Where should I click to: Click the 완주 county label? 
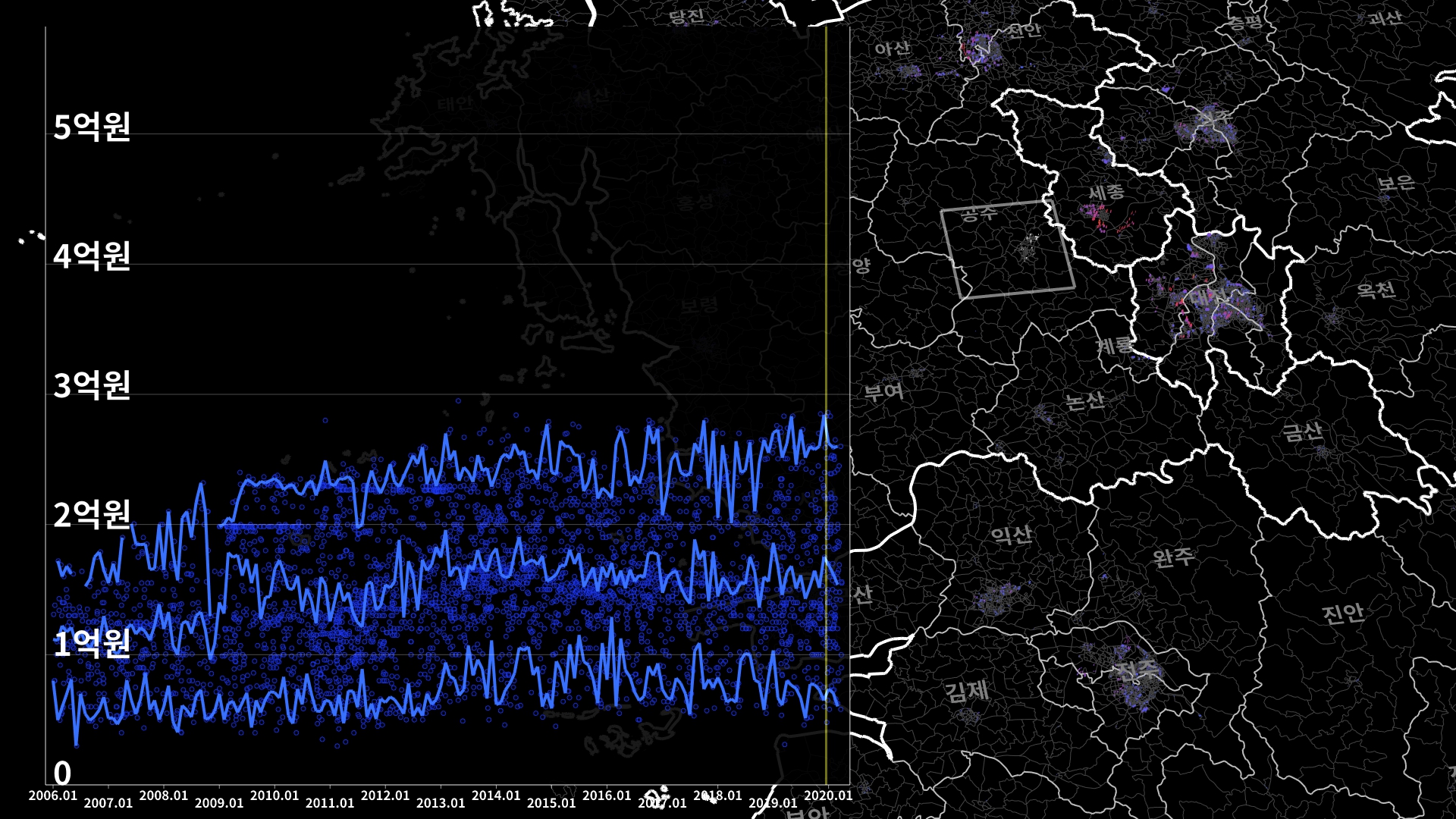(x=1173, y=558)
